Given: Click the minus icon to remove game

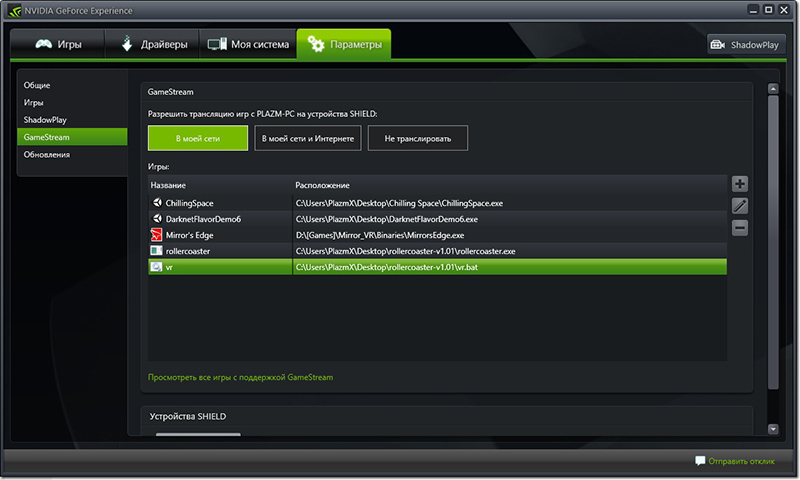Looking at the screenshot, I should point(740,228).
